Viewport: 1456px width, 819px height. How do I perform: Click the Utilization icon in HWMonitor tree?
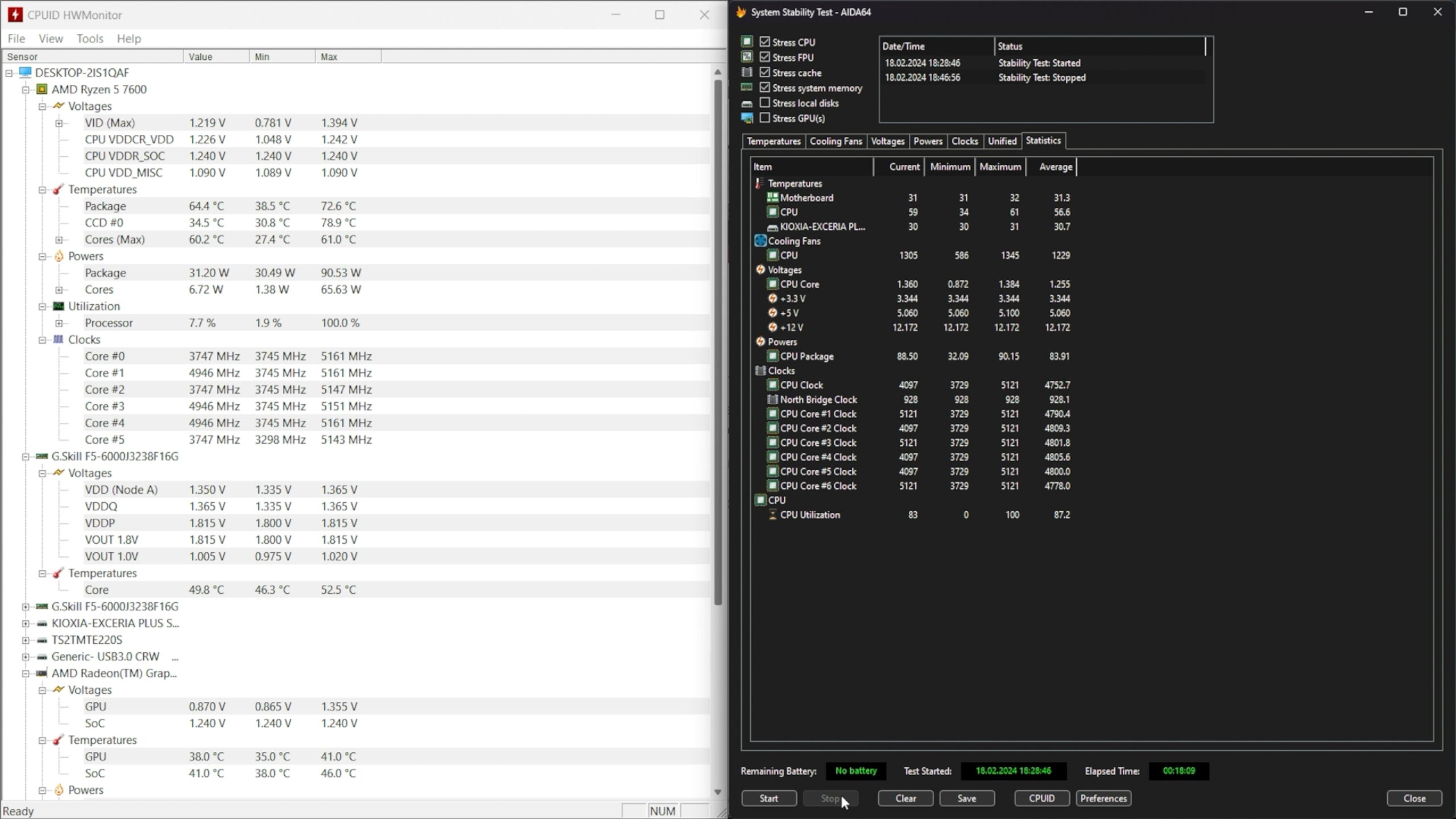coord(58,306)
